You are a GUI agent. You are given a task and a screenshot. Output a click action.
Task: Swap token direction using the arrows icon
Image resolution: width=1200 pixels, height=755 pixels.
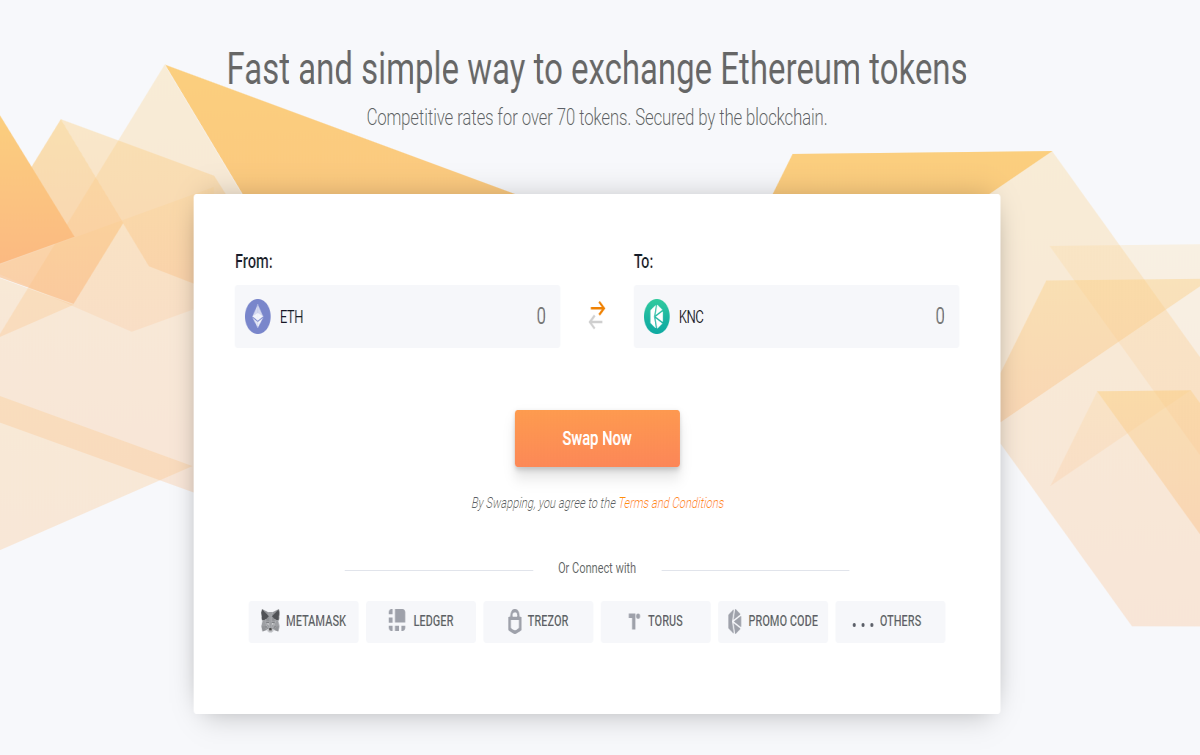[597, 315]
